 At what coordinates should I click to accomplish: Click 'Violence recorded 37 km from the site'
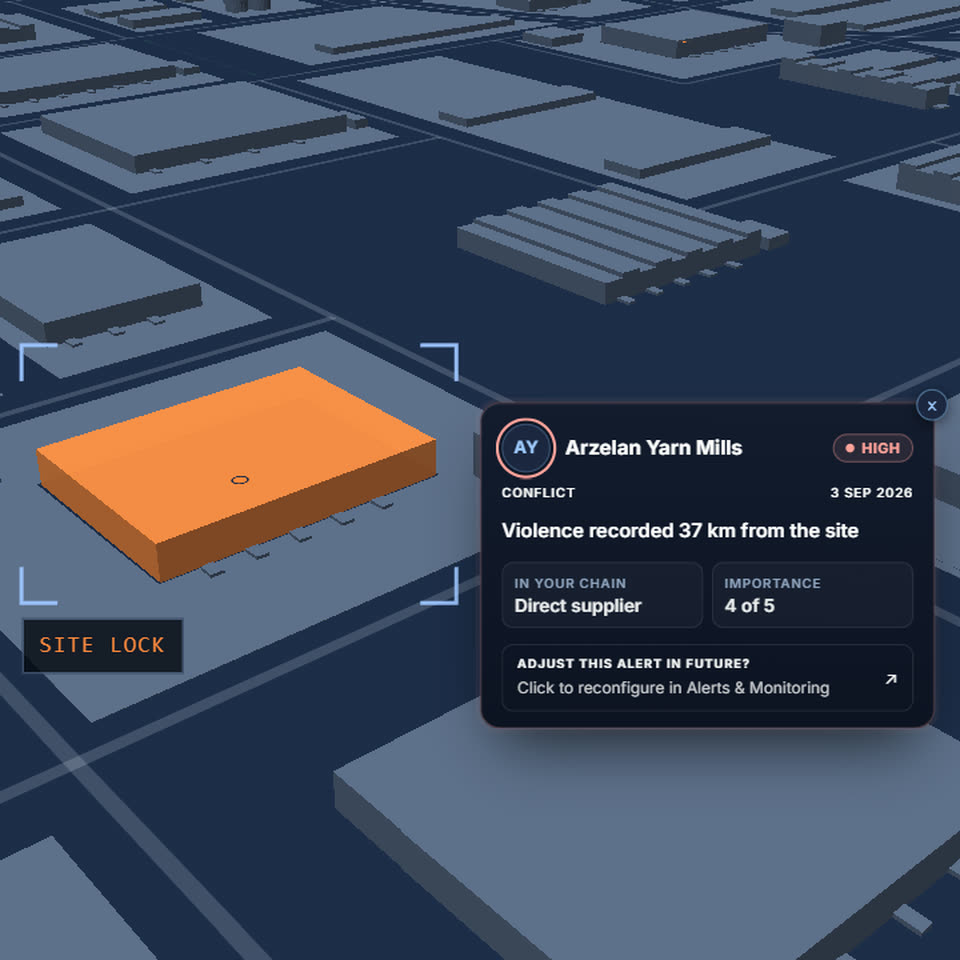(680, 530)
